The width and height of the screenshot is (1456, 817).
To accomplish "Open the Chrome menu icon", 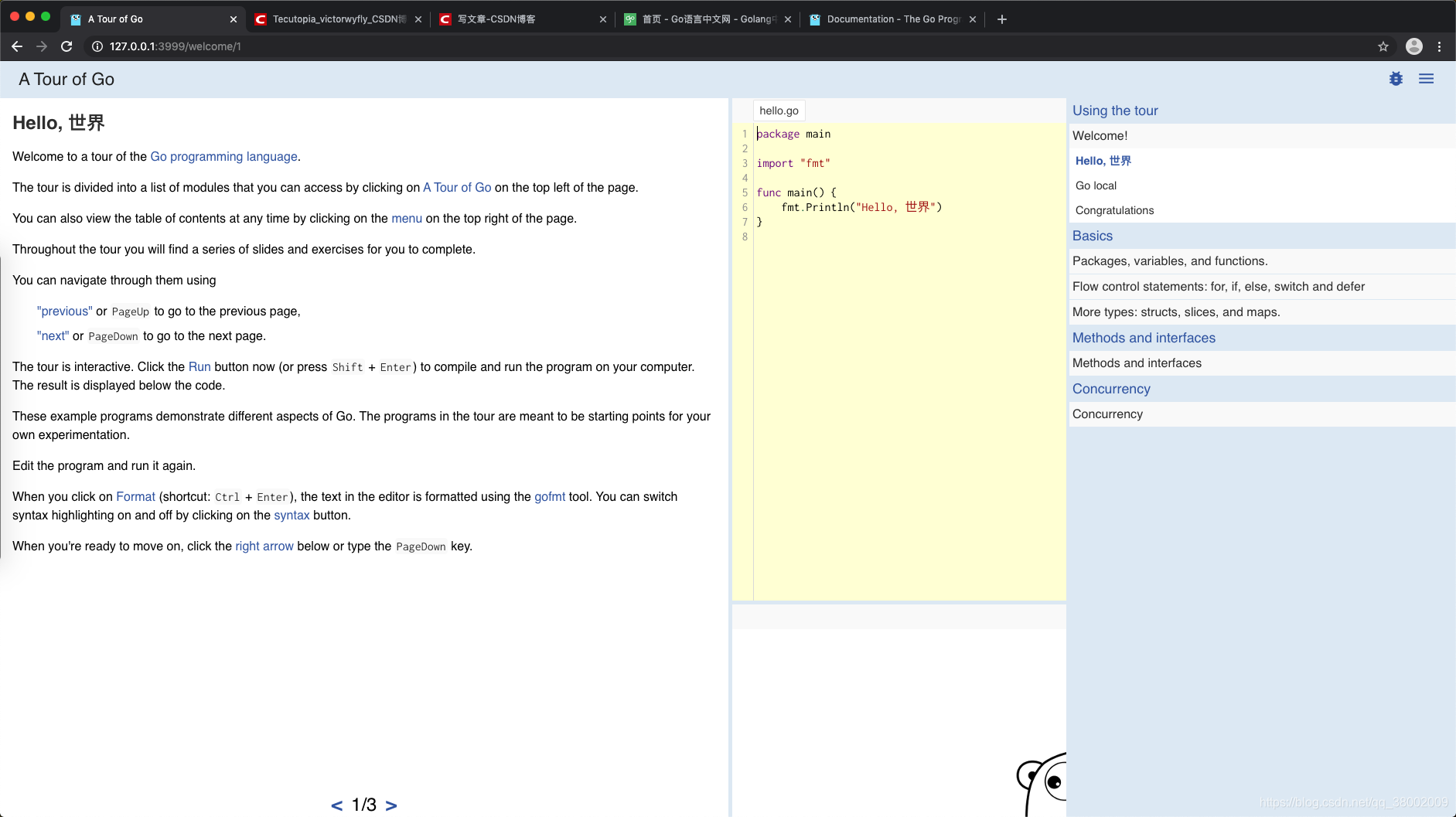I will (x=1440, y=46).
